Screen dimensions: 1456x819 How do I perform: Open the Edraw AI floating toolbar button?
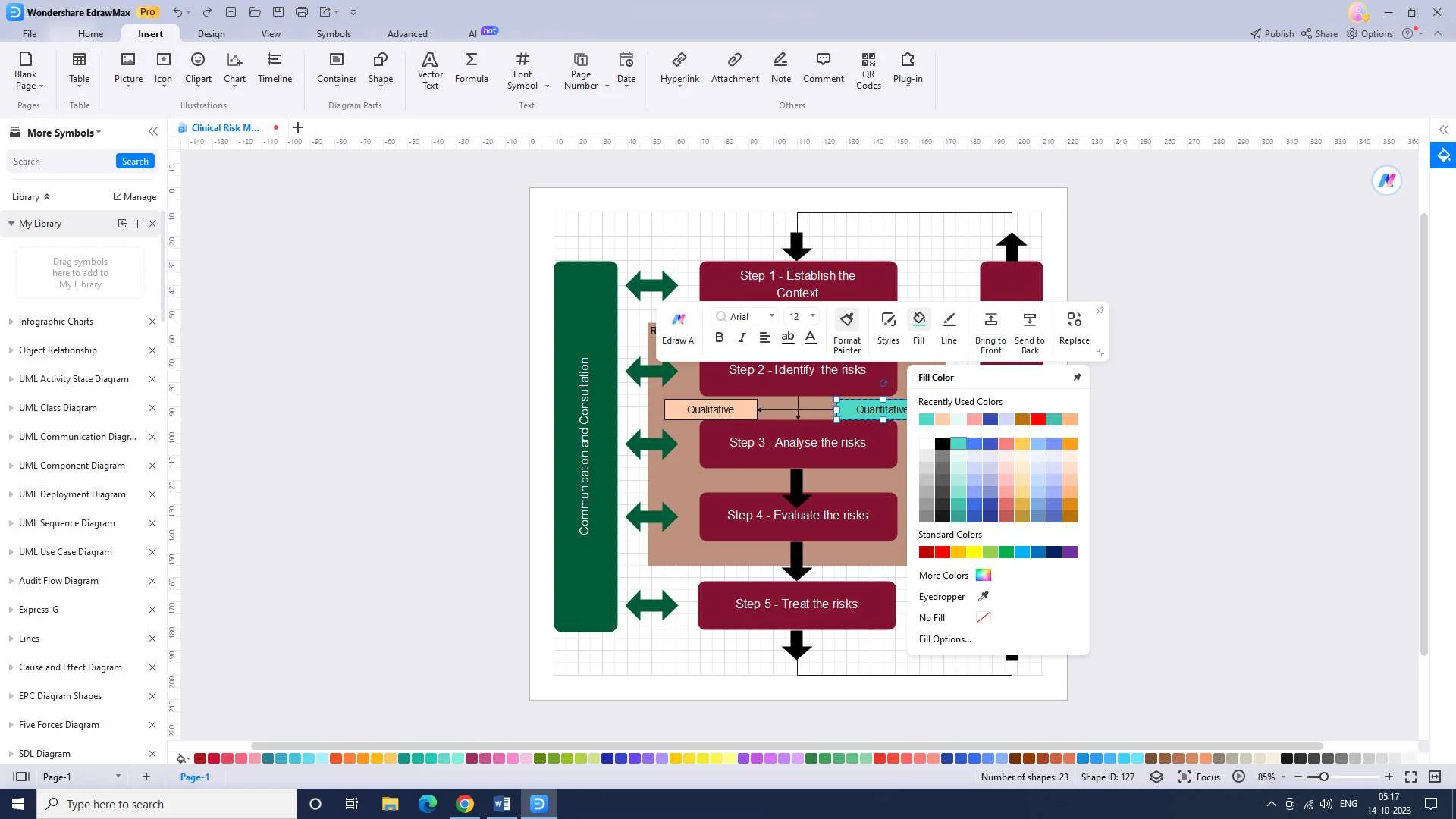[679, 328]
